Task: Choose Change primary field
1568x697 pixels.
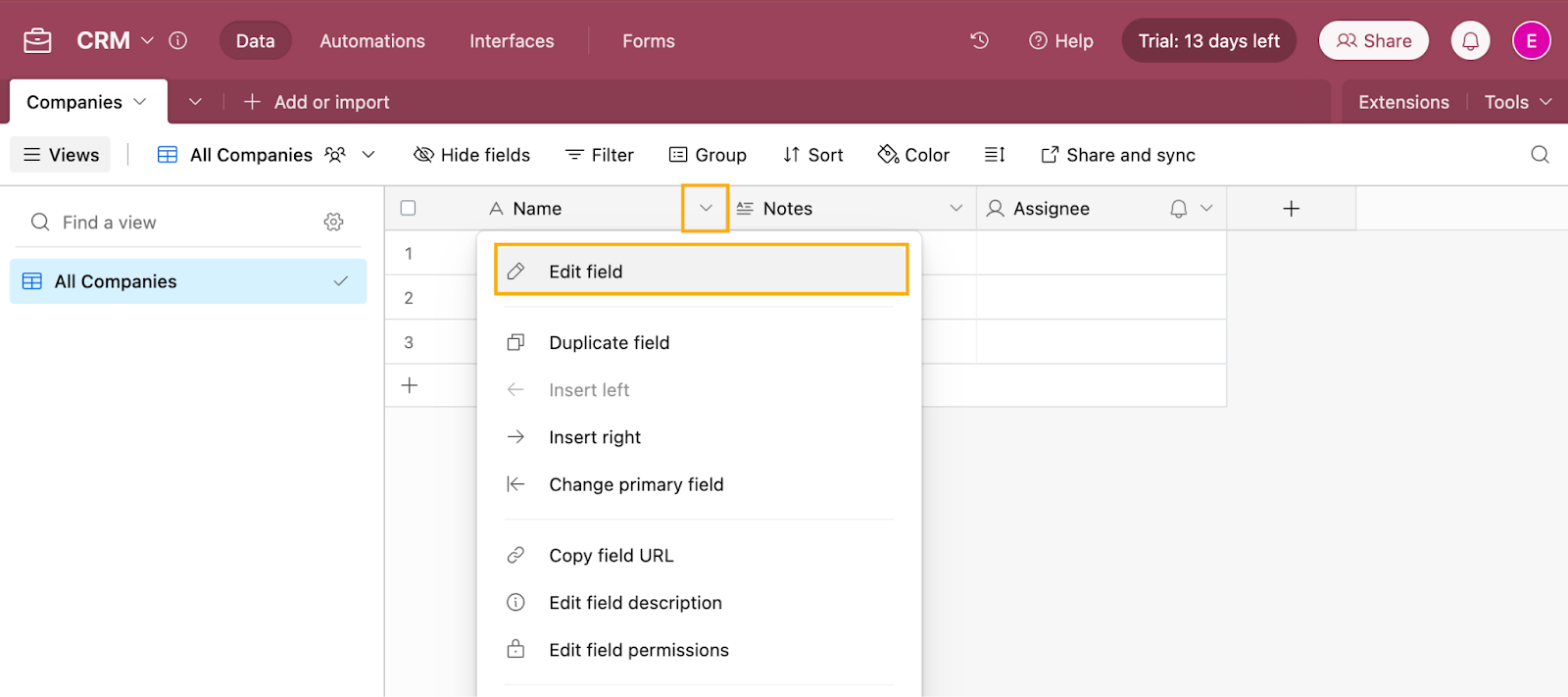Action: pos(700,484)
